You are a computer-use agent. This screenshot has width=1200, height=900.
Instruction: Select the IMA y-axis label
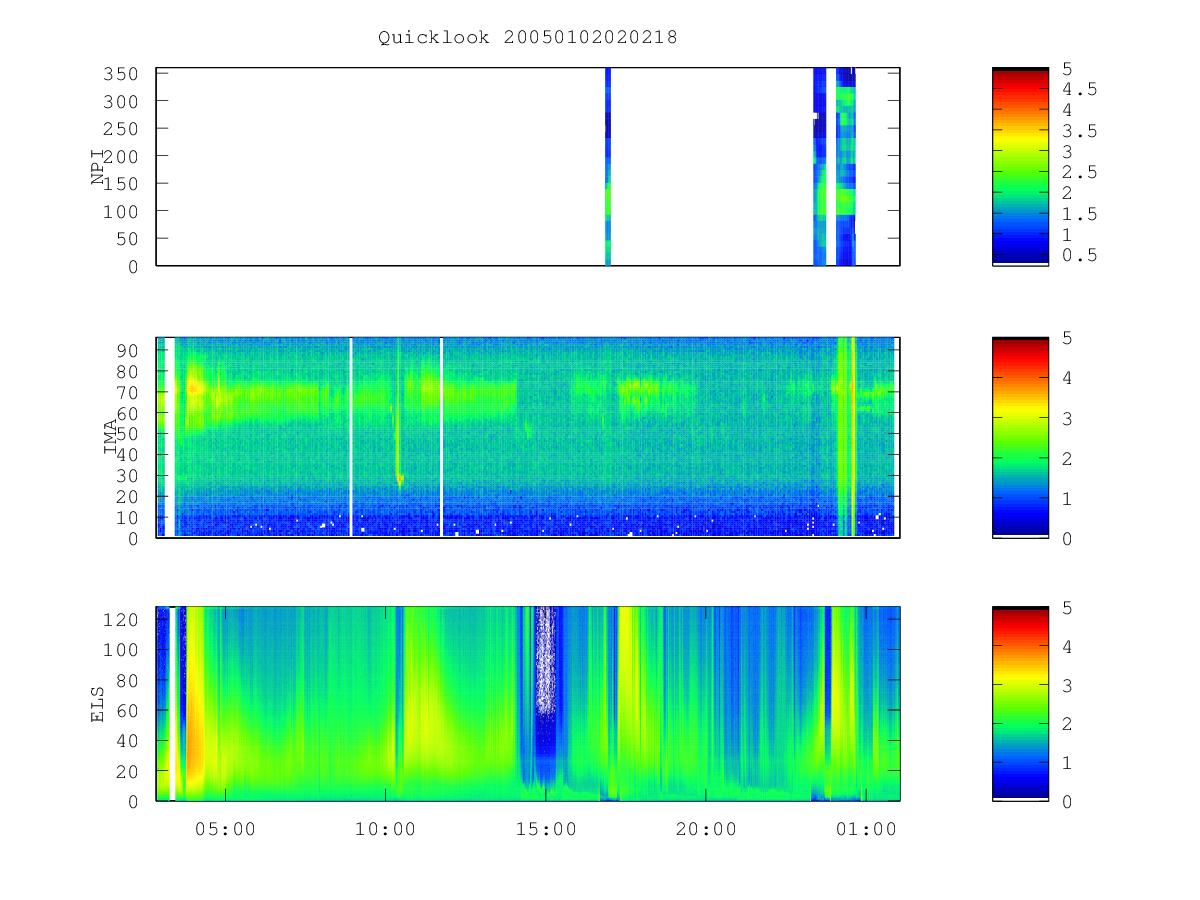pos(110,438)
